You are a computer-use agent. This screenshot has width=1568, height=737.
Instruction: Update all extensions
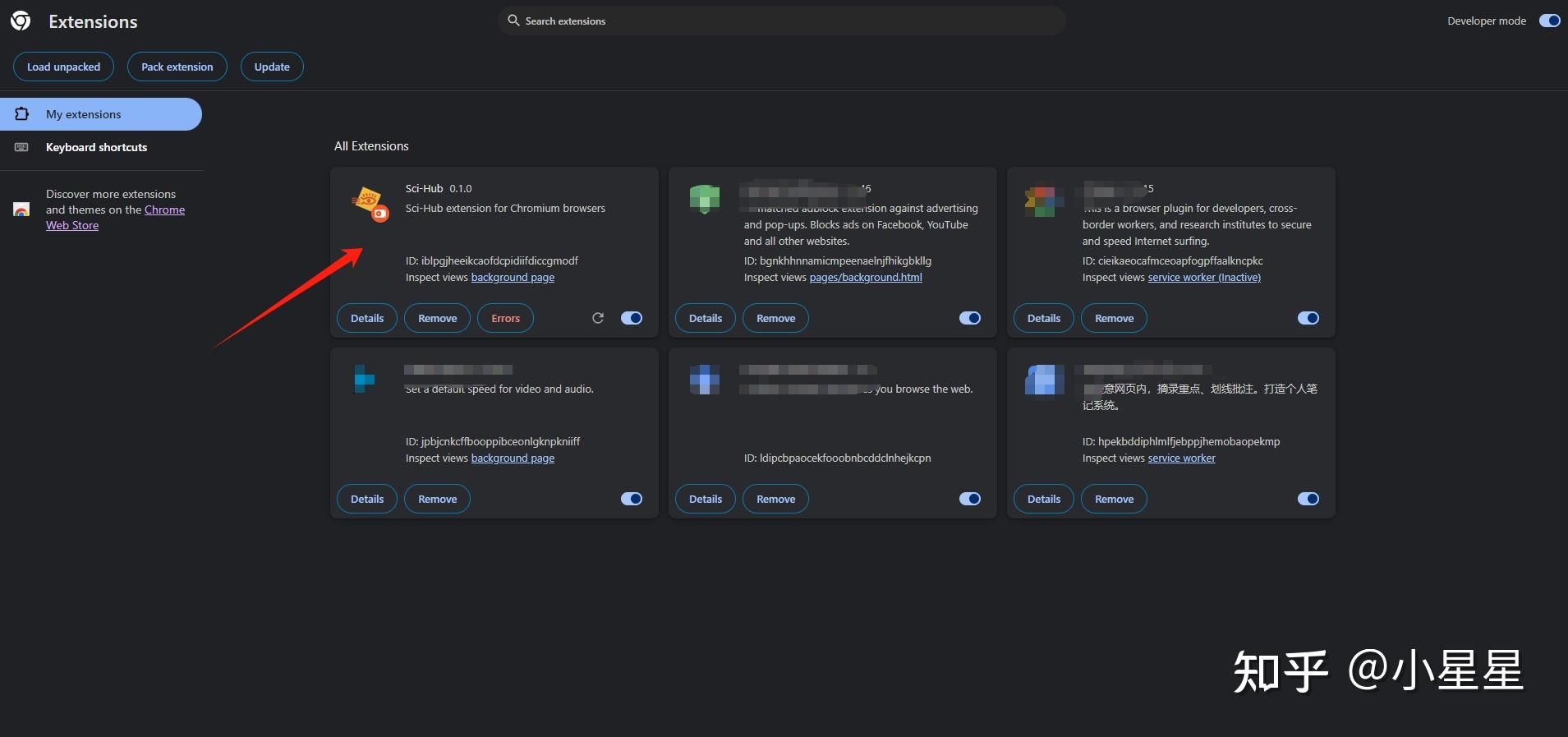tap(272, 67)
